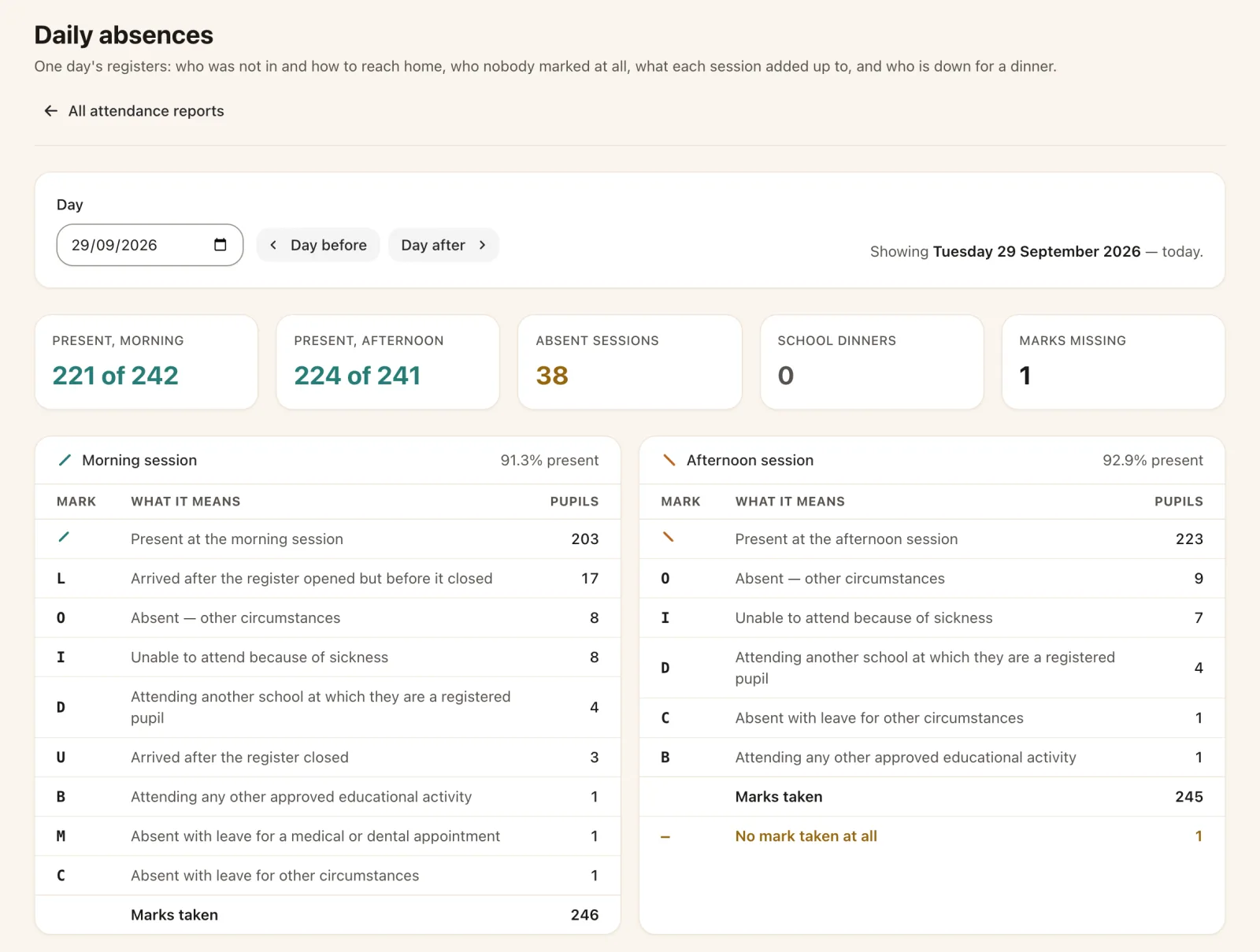Go to the Day after
Viewport: 1260px width, 952px height.
tap(443, 245)
